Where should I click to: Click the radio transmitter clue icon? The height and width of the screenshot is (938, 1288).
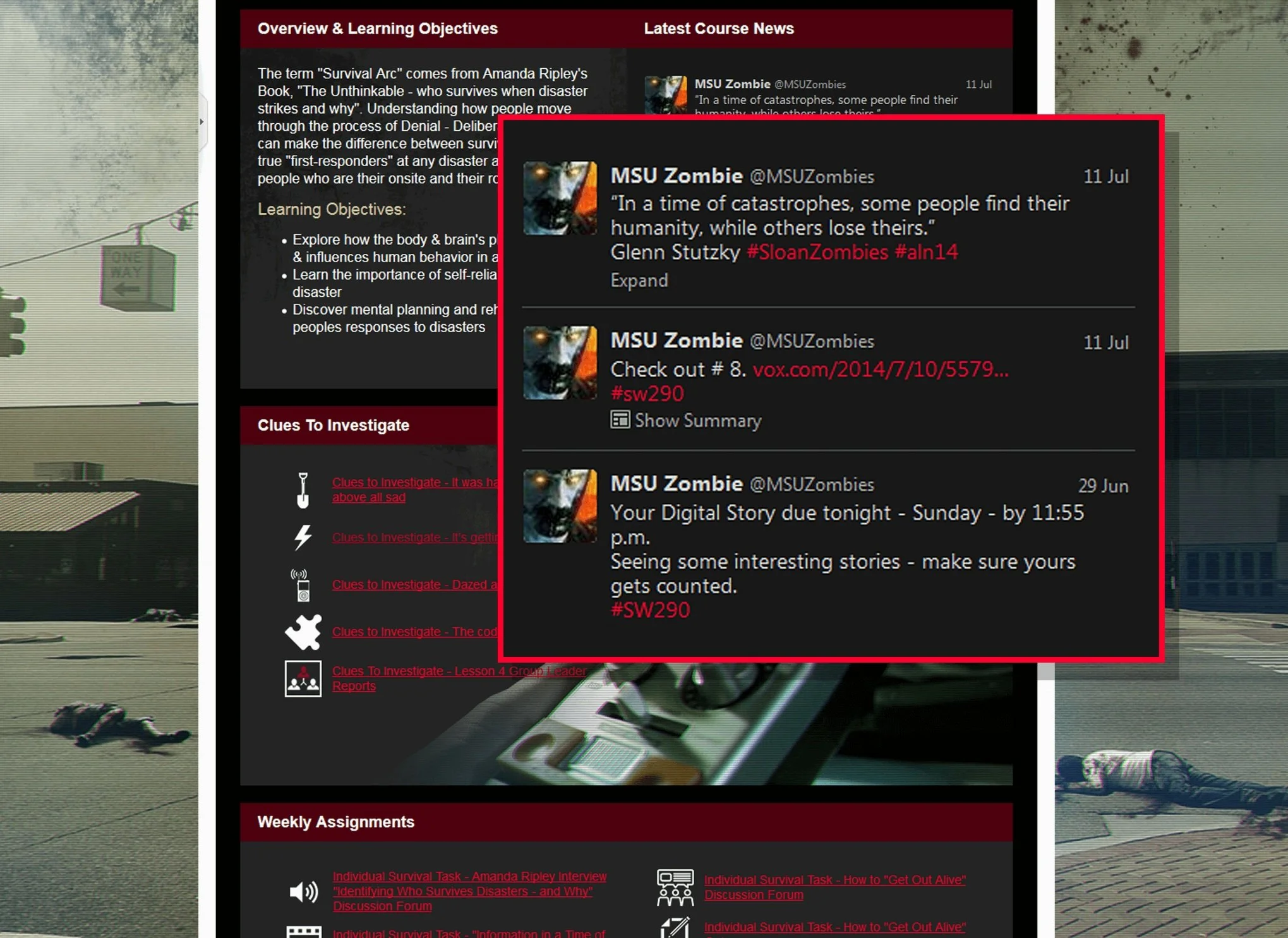(303, 584)
